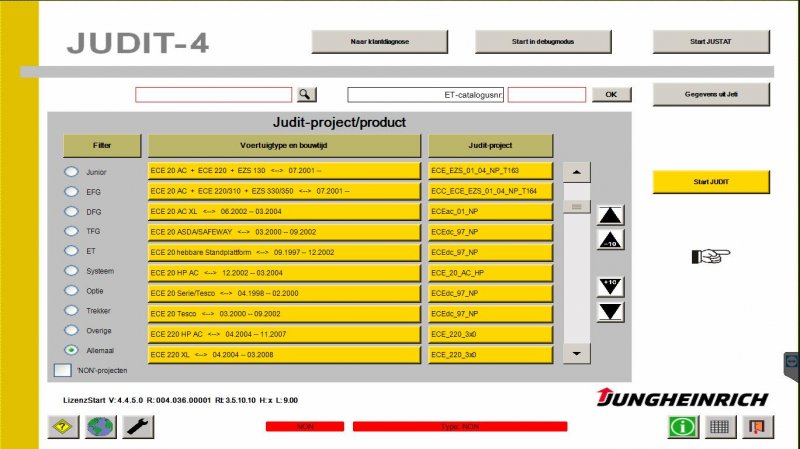Click the magnifier search icon
Image resolution: width=800 pixels, height=449 pixels.
tap(305, 94)
